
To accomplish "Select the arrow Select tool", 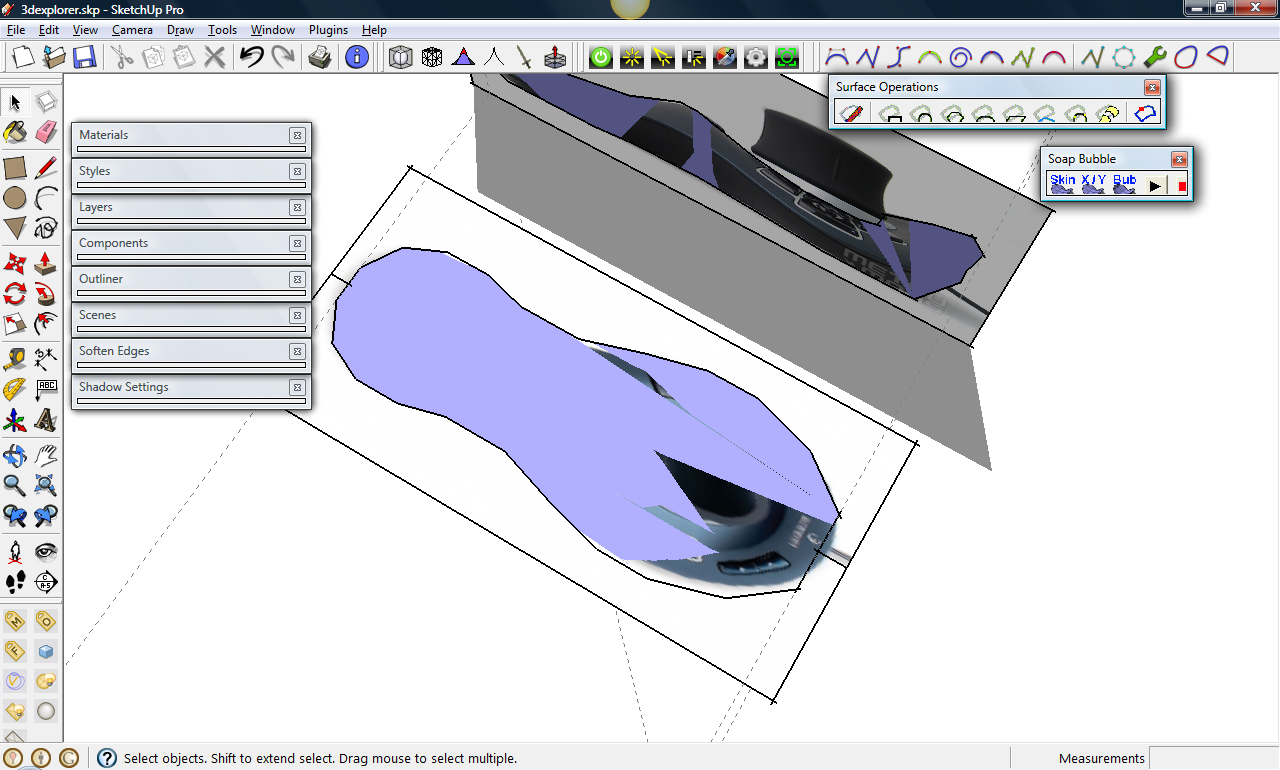I will click(15, 102).
